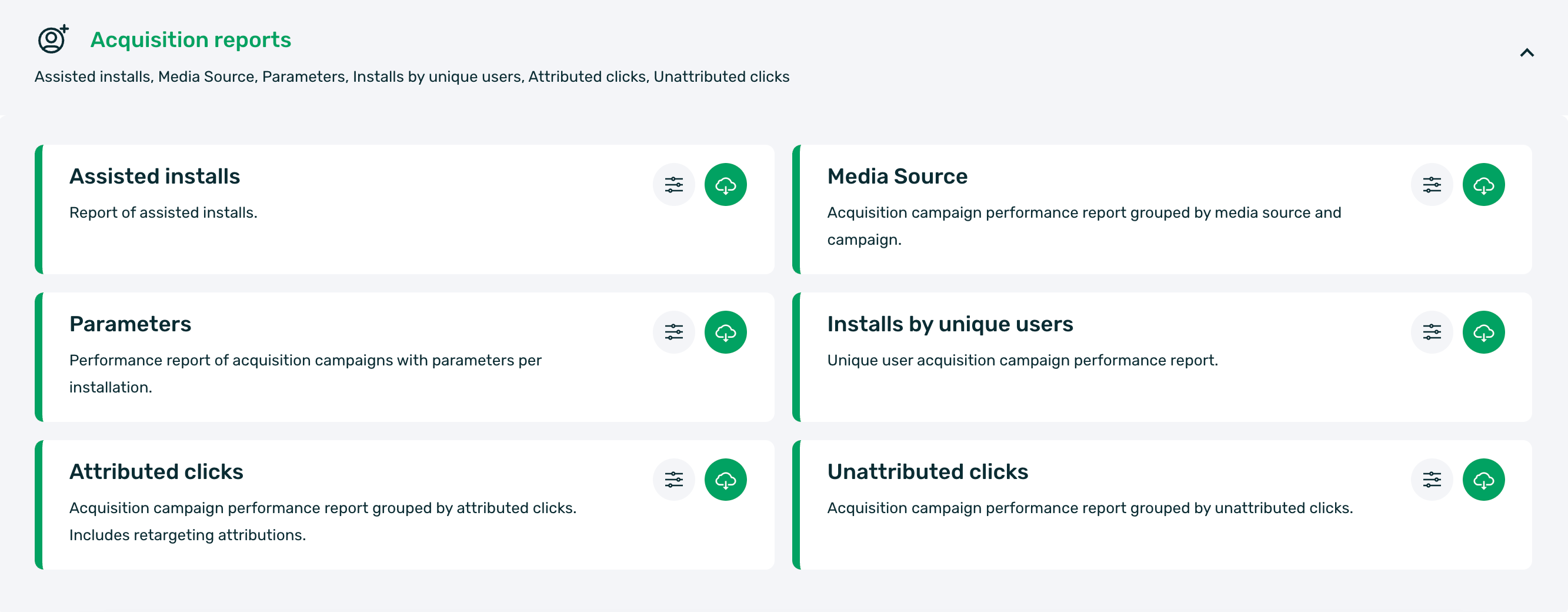Download the Unattributed clicks report

(1483, 480)
